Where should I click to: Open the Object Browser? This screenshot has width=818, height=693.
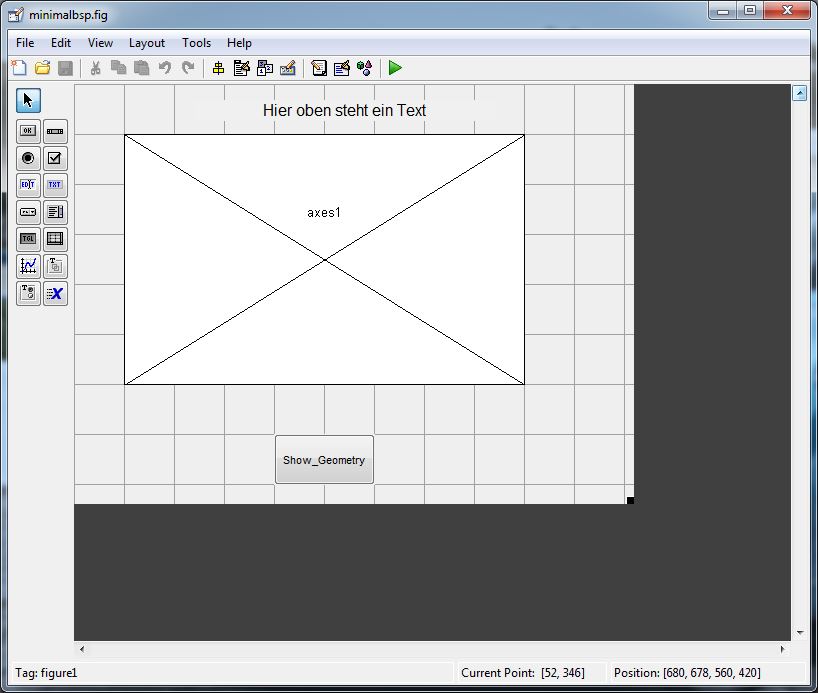click(364, 68)
